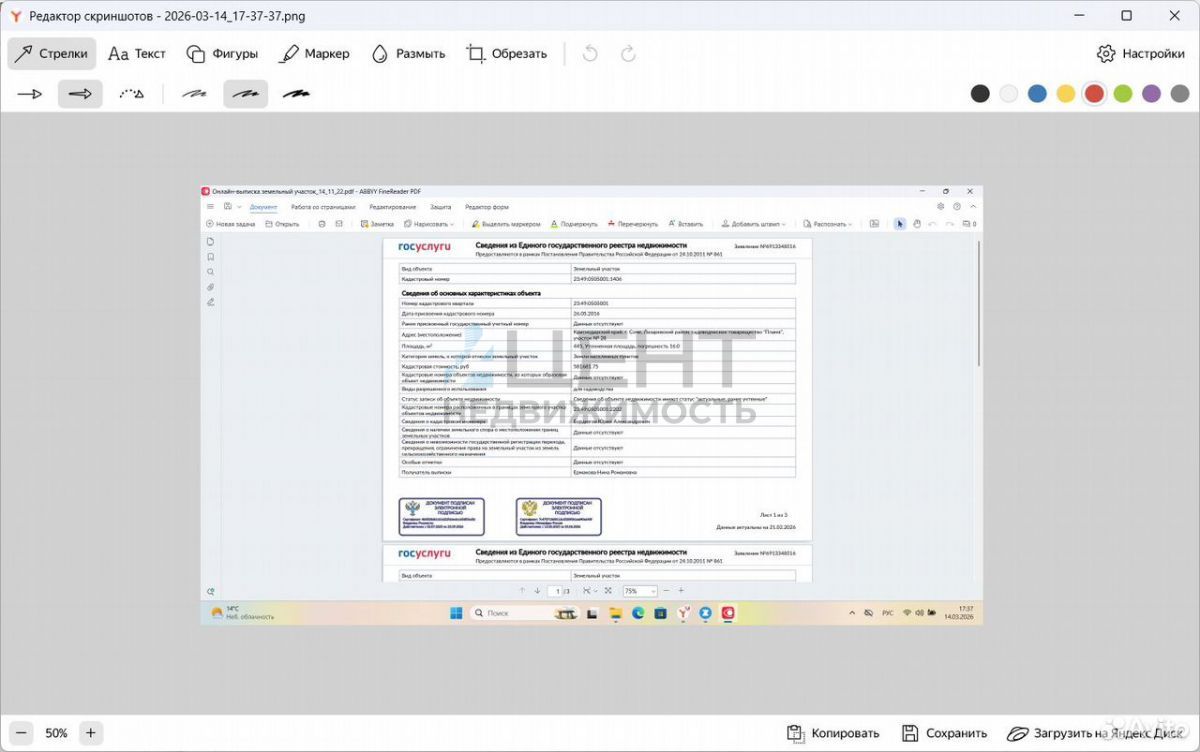The height and width of the screenshot is (752, 1200).
Task: Choose the white color swatch
Action: click(x=1009, y=93)
